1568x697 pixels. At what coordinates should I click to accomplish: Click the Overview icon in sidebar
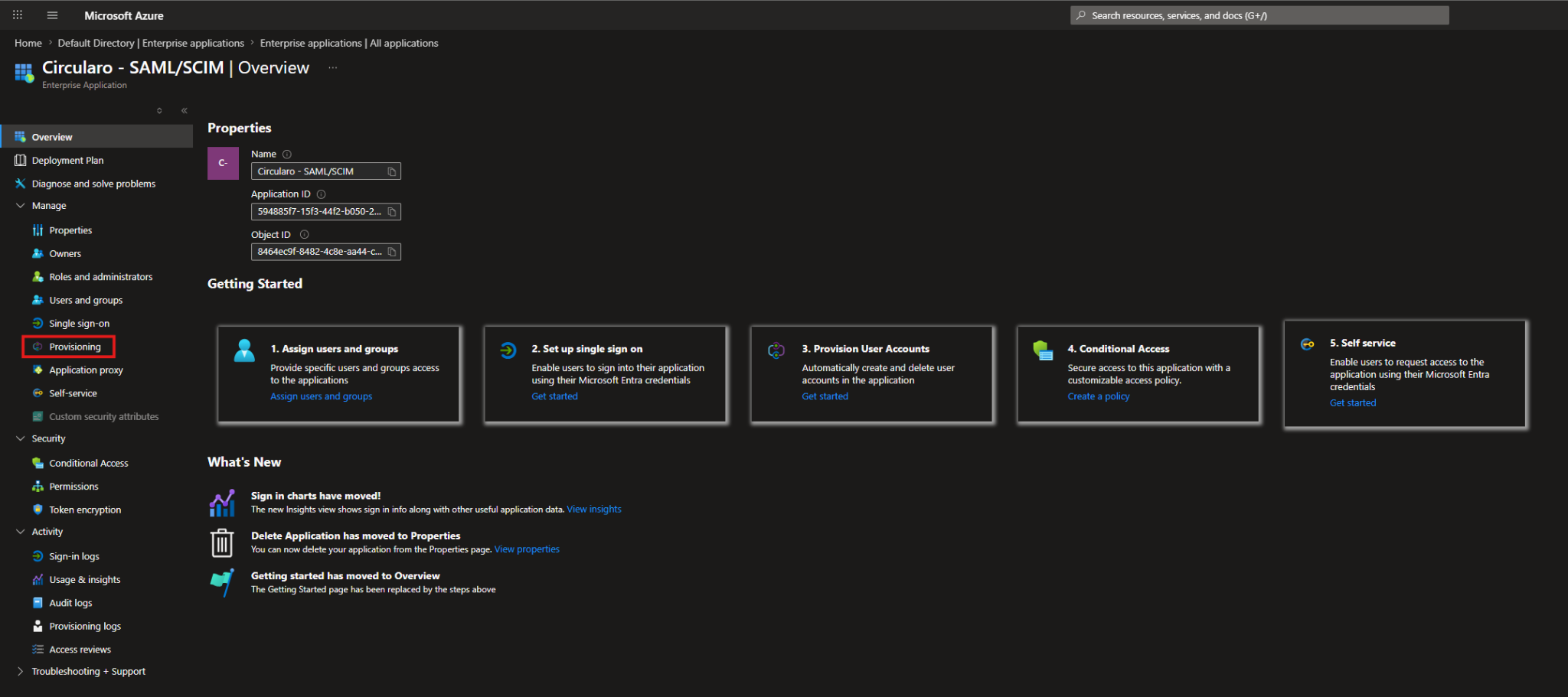pyautogui.click(x=20, y=137)
